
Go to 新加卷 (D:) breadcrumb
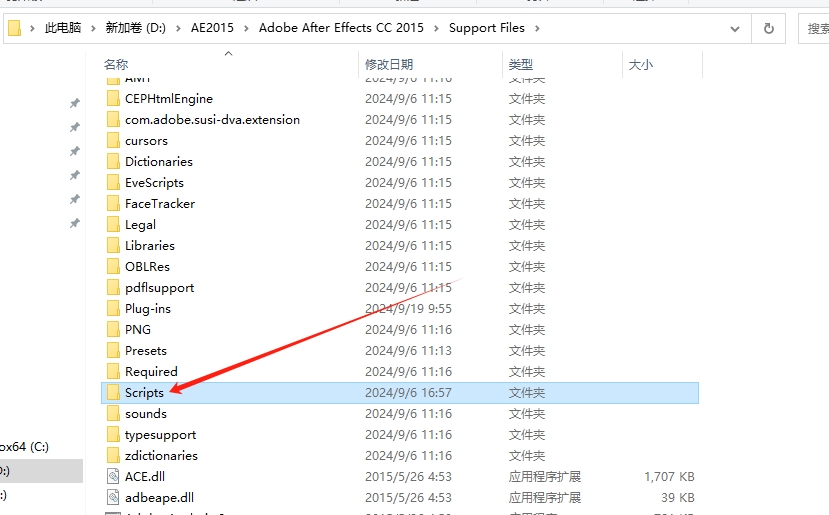[135, 27]
